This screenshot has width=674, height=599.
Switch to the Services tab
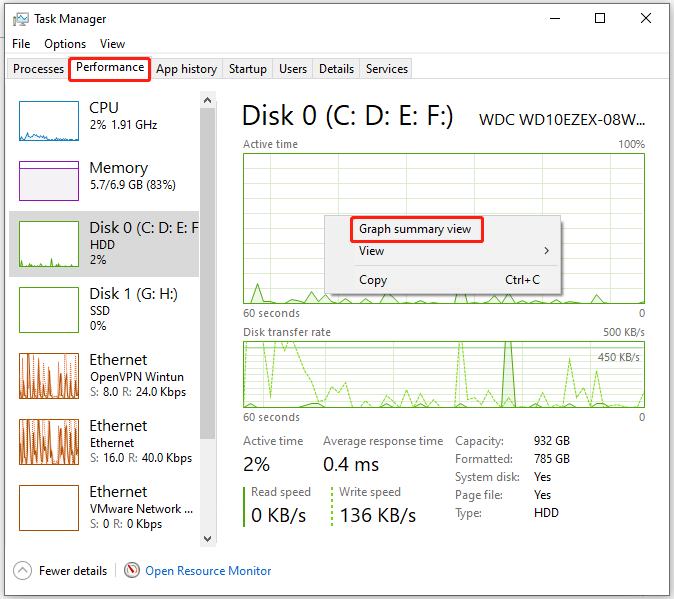[386, 69]
